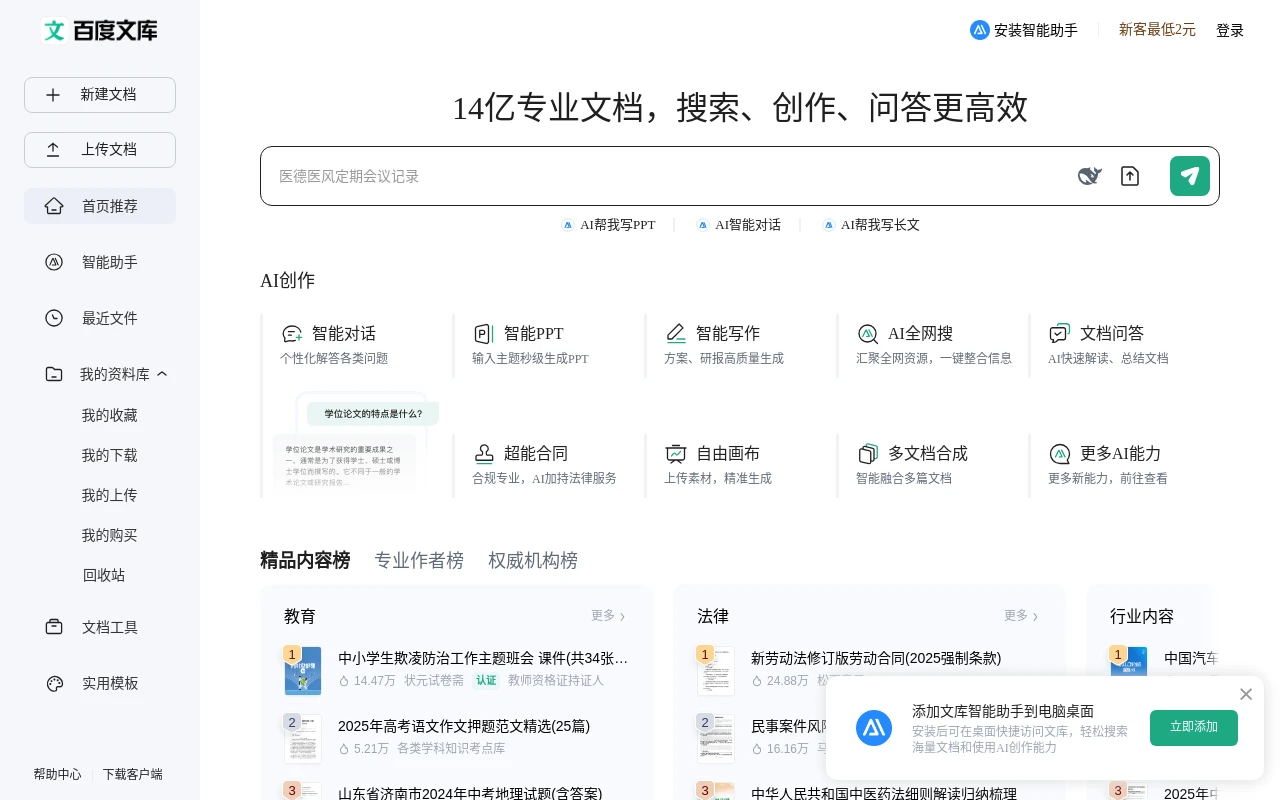Click the green send arrow in the search bar
This screenshot has height=800, width=1280.
coord(1189,175)
